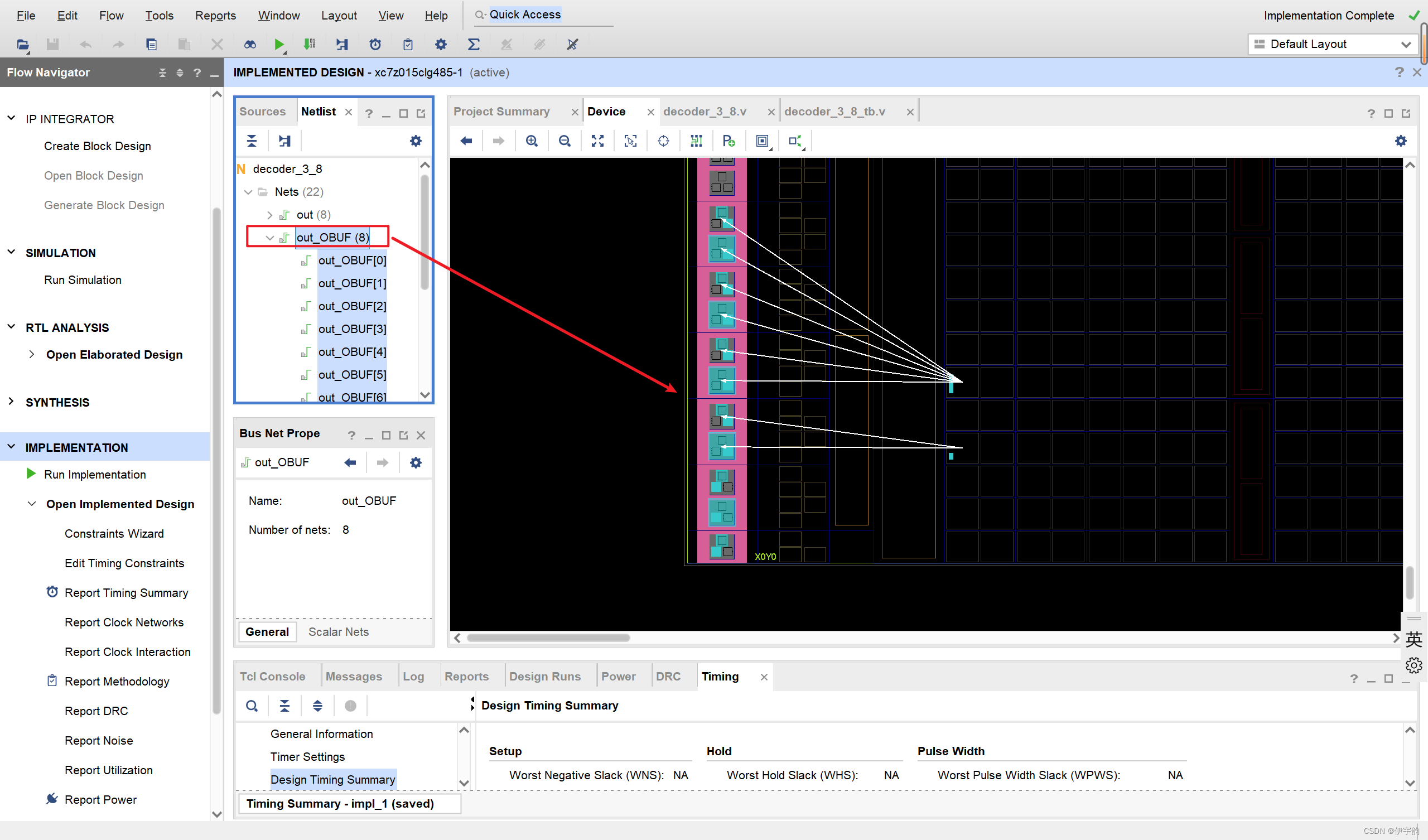The width and height of the screenshot is (1428, 840).
Task: Click Zoom Fit in Device view
Action: (597, 141)
